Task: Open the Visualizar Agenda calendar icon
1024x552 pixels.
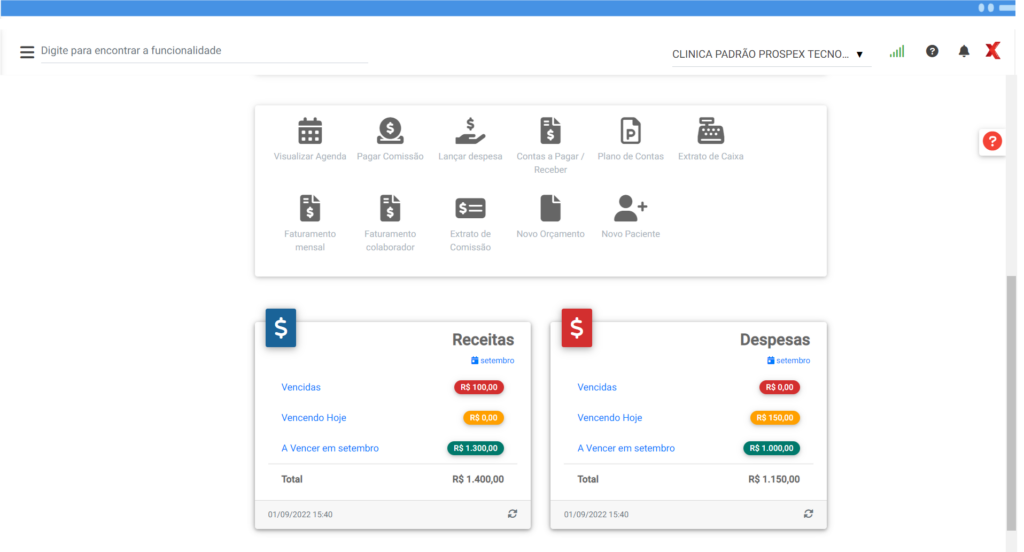Action: [x=310, y=131]
